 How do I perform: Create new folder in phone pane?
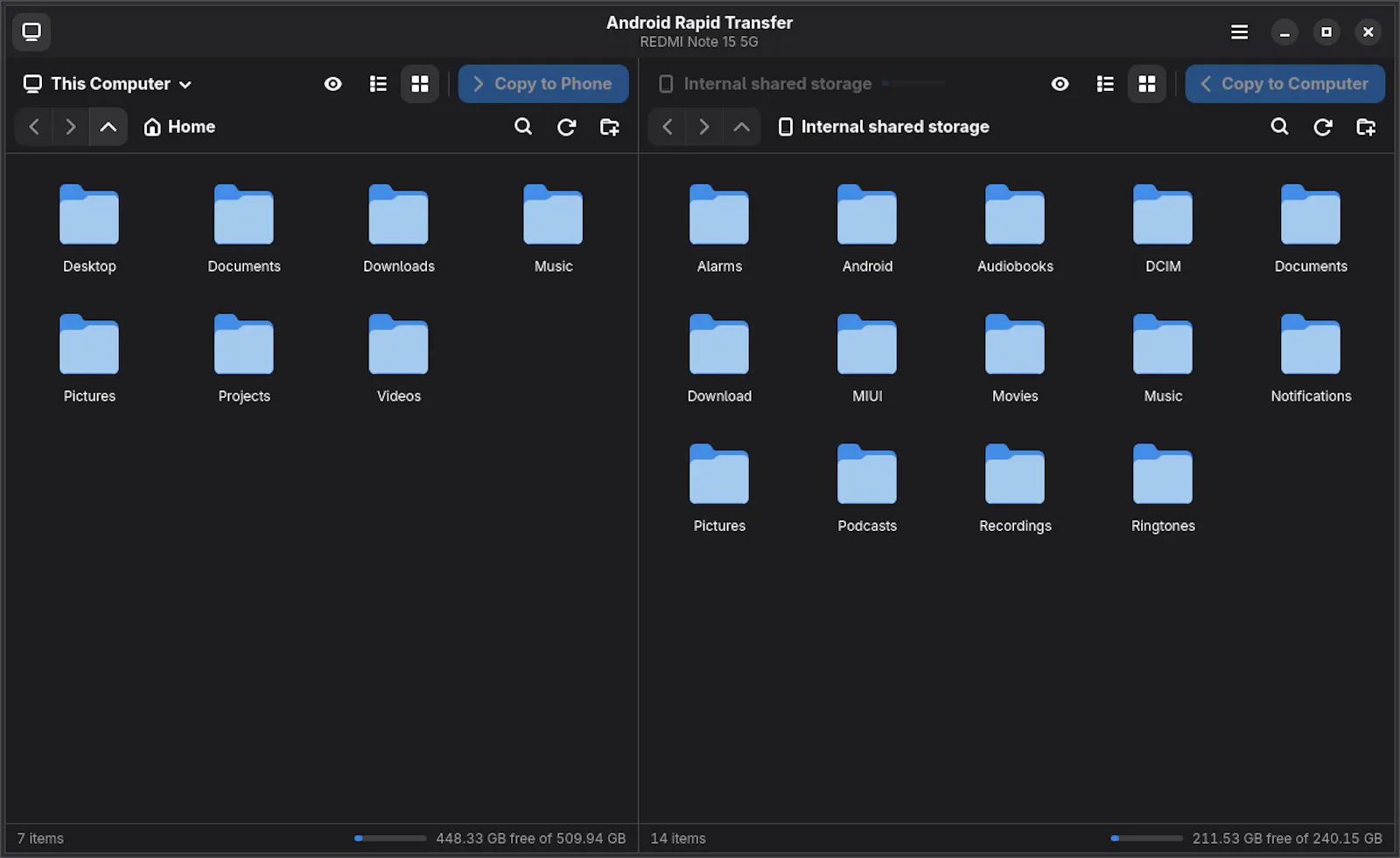(1366, 127)
